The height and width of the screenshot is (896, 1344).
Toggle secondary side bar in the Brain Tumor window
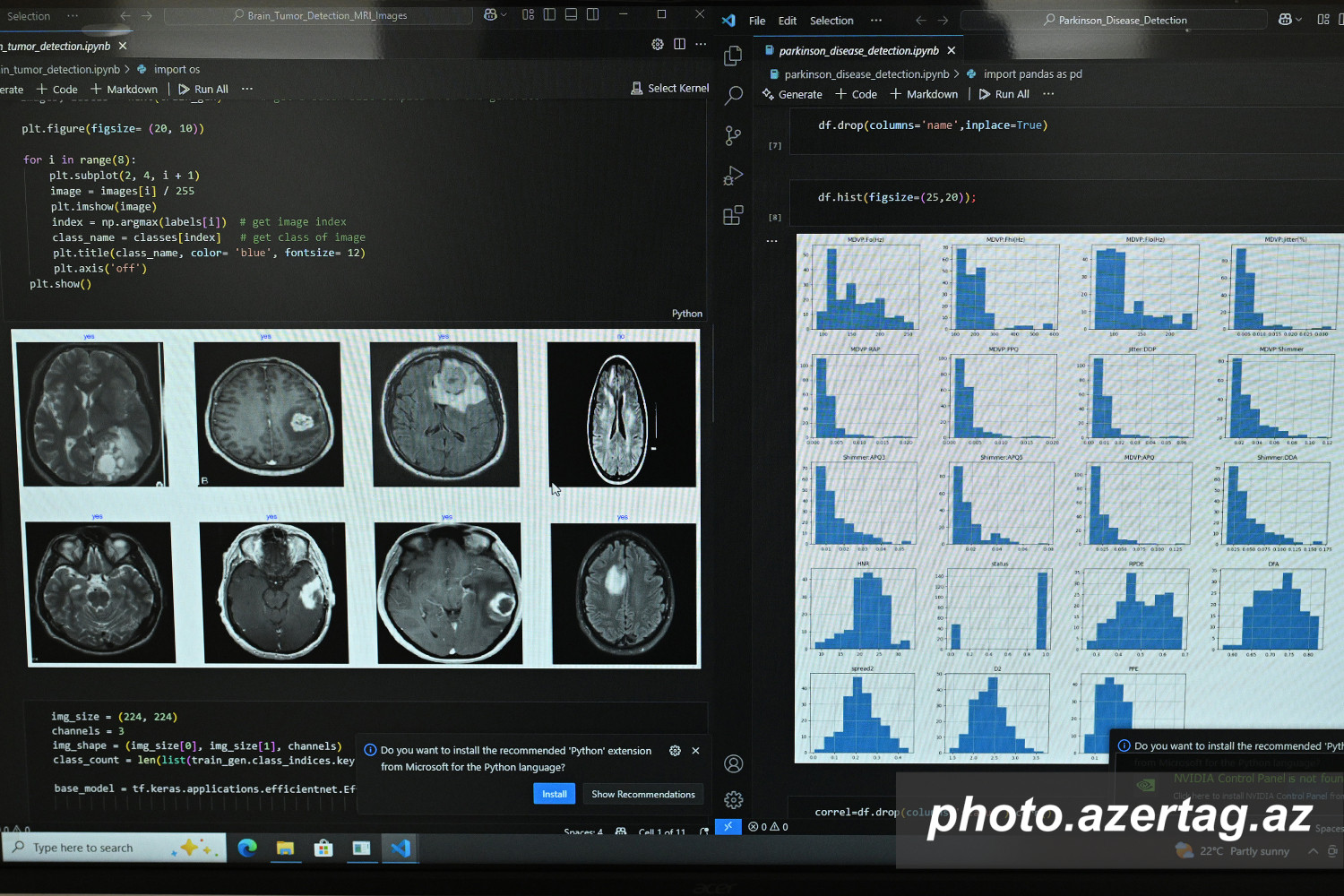[592, 14]
